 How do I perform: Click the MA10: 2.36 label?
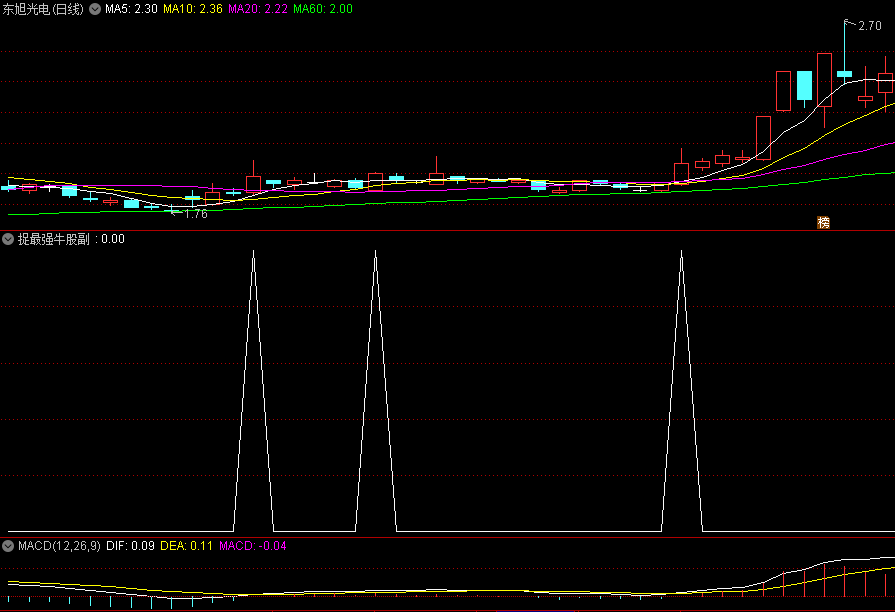[x=193, y=9]
